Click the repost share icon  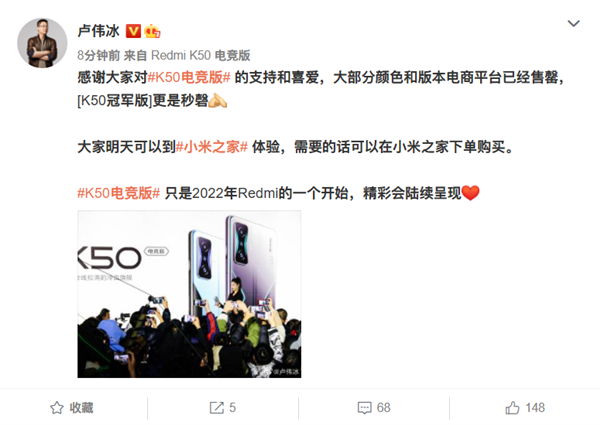pyautogui.click(x=217, y=408)
